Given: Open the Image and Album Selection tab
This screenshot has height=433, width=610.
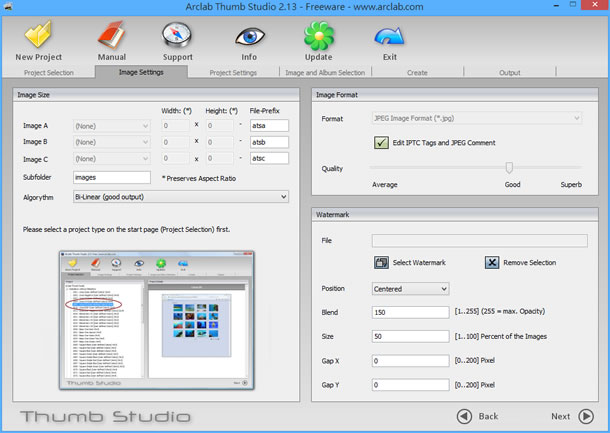Looking at the screenshot, I should coord(325,73).
